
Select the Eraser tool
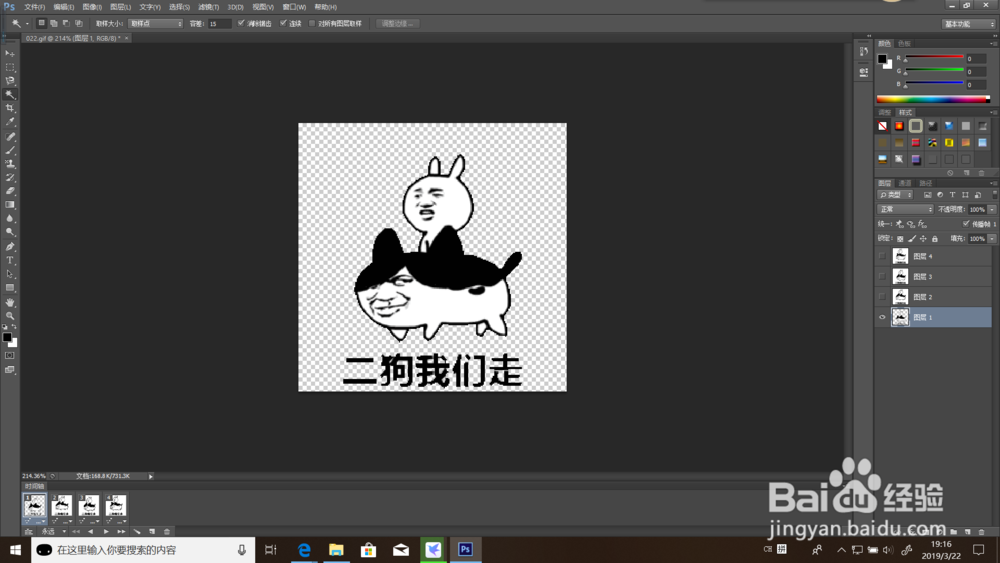[x=10, y=191]
